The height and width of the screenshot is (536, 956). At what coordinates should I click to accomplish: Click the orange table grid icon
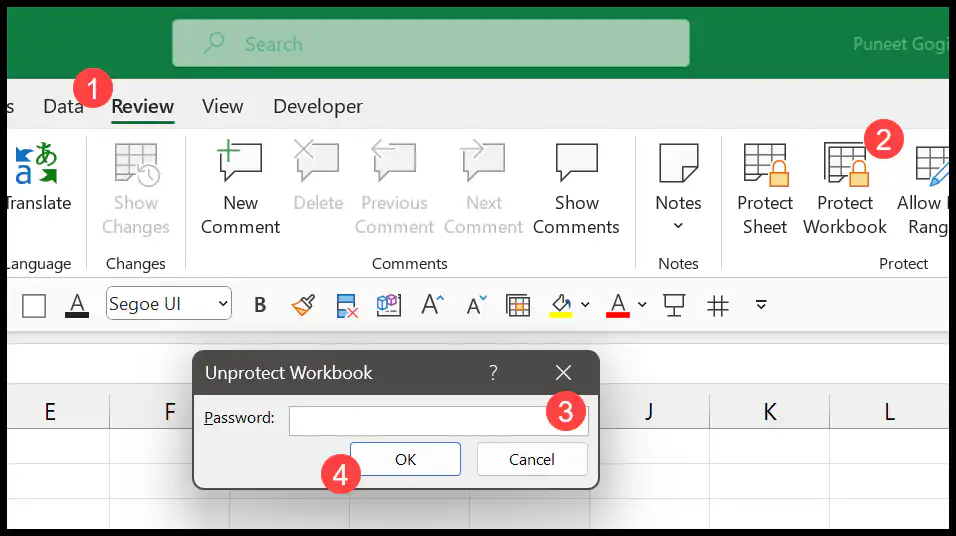518,305
